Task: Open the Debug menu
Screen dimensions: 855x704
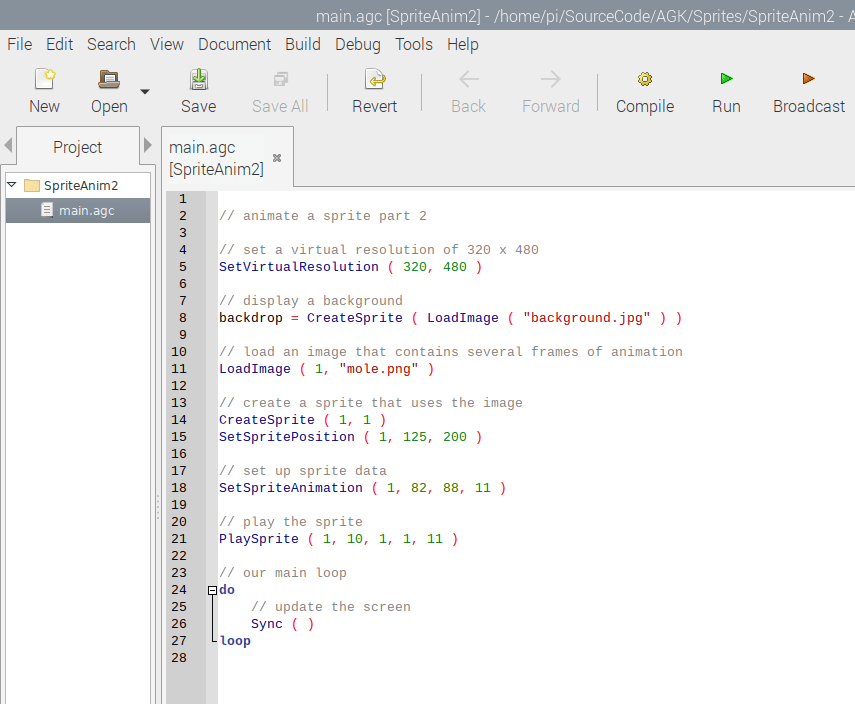Action: pyautogui.click(x=358, y=44)
